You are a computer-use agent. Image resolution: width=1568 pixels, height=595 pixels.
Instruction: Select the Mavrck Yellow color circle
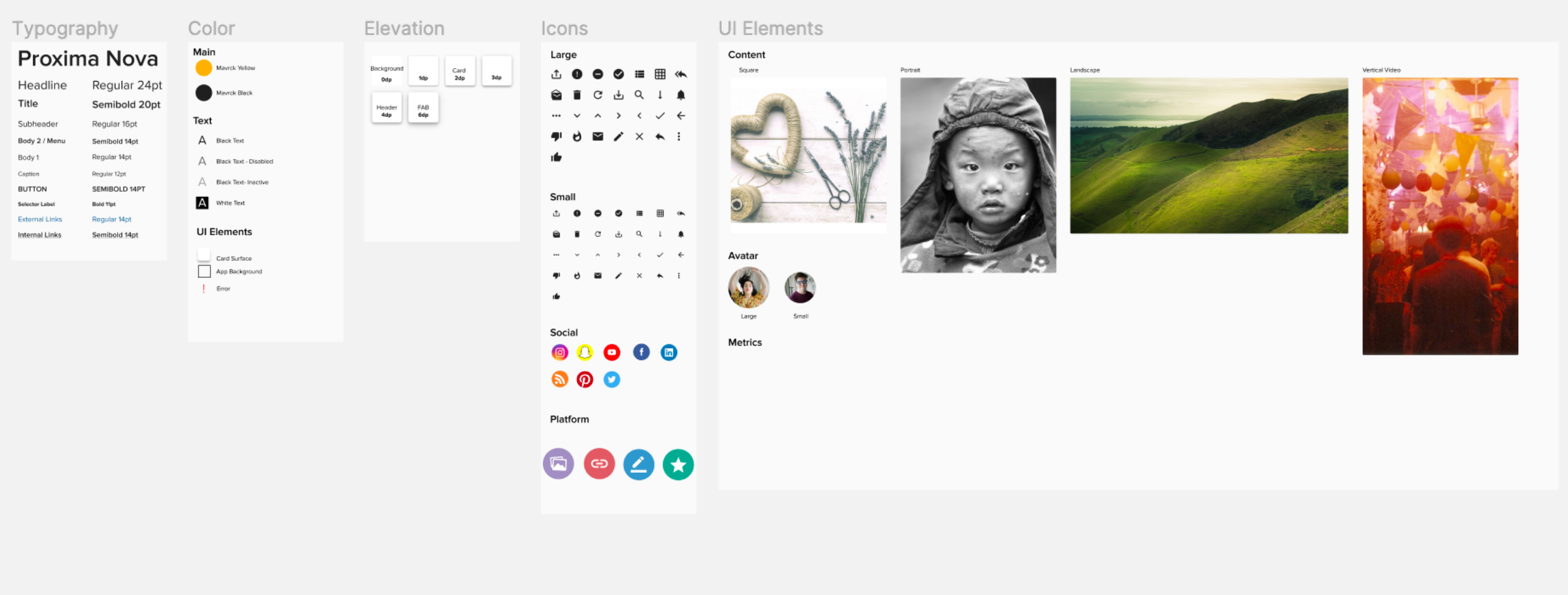coord(203,67)
